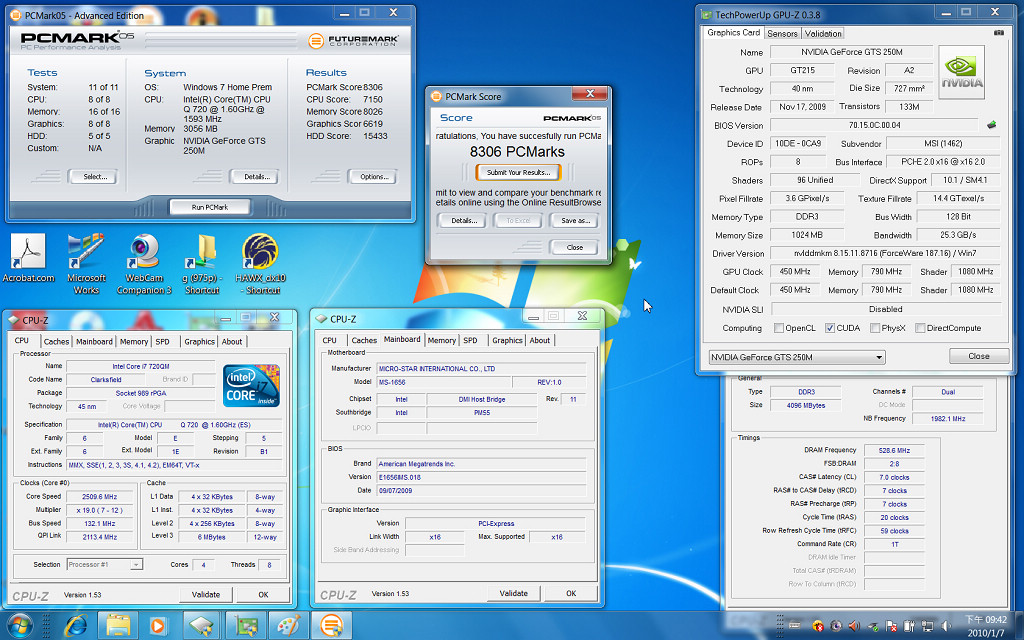This screenshot has width=1024, height=640.
Task: Click Details... under PCMark System
Action: pos(257,176)
